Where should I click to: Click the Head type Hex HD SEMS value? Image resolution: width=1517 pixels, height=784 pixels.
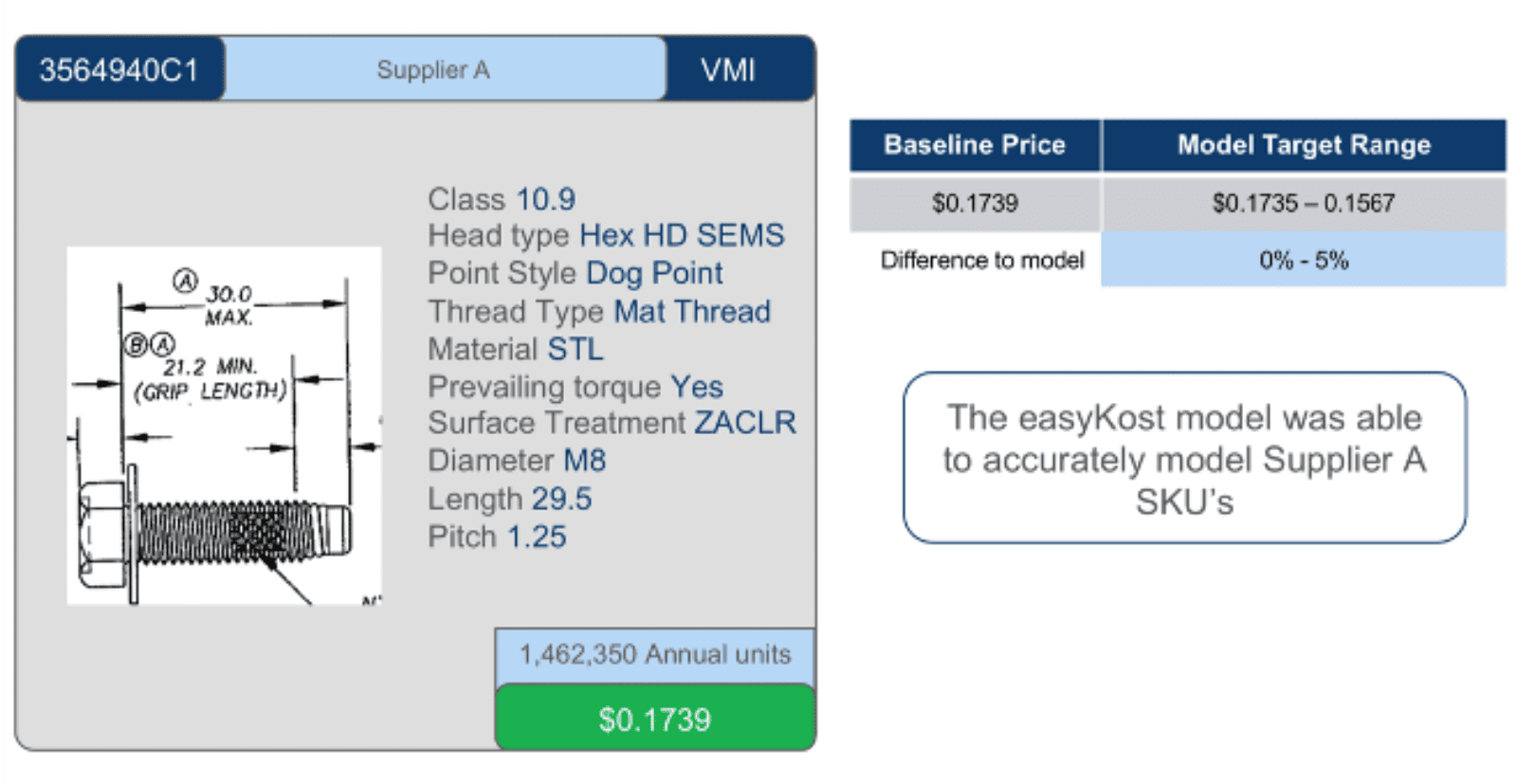pyautogui.click(x=682, y=235)
